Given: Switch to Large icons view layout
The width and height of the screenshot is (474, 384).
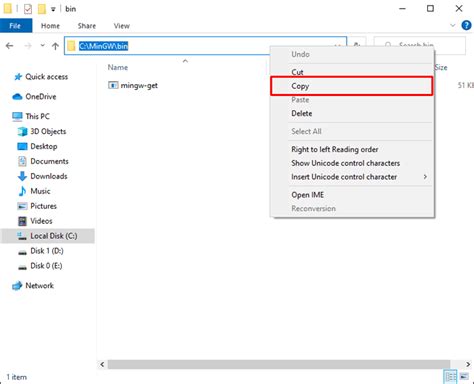Looking at the screenshot, I should pyautogui.click(x=464, y=377).
